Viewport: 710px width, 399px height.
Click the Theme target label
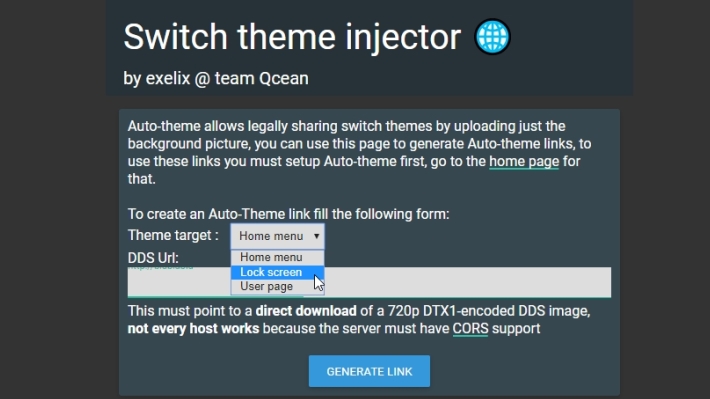[x=173, y=236]
